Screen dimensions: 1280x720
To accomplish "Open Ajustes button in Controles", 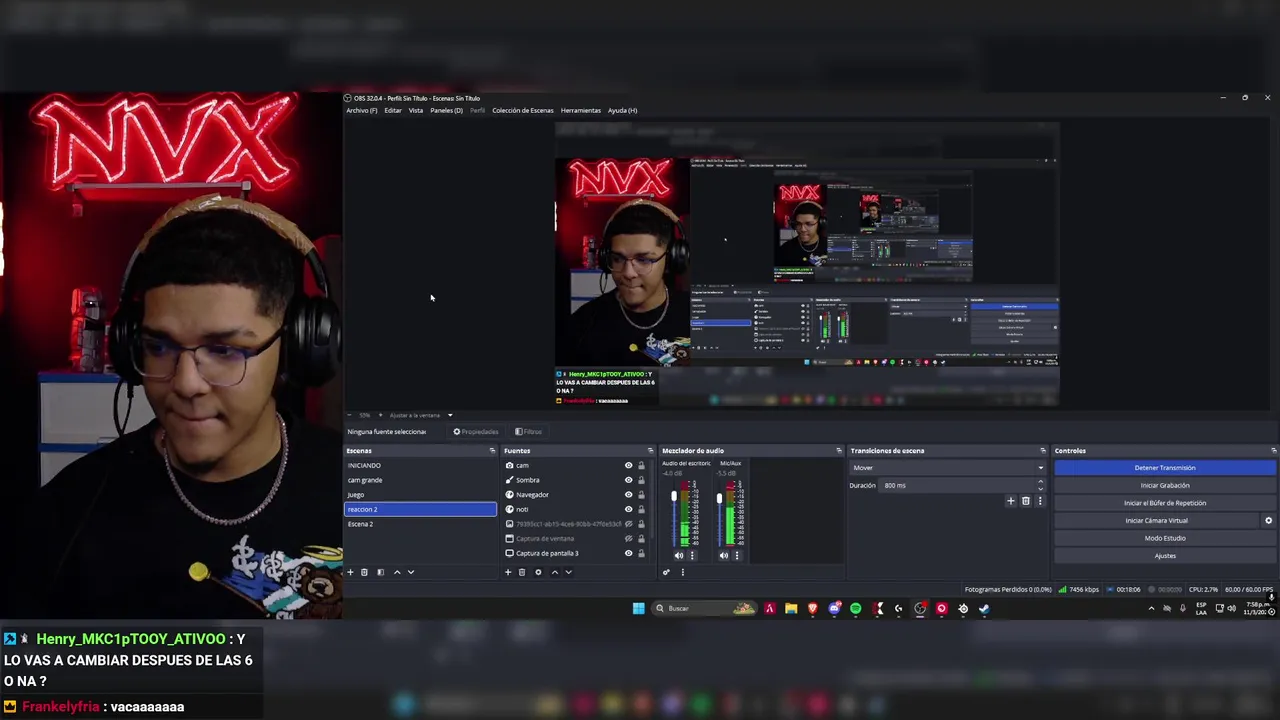I will point(1165,556).
